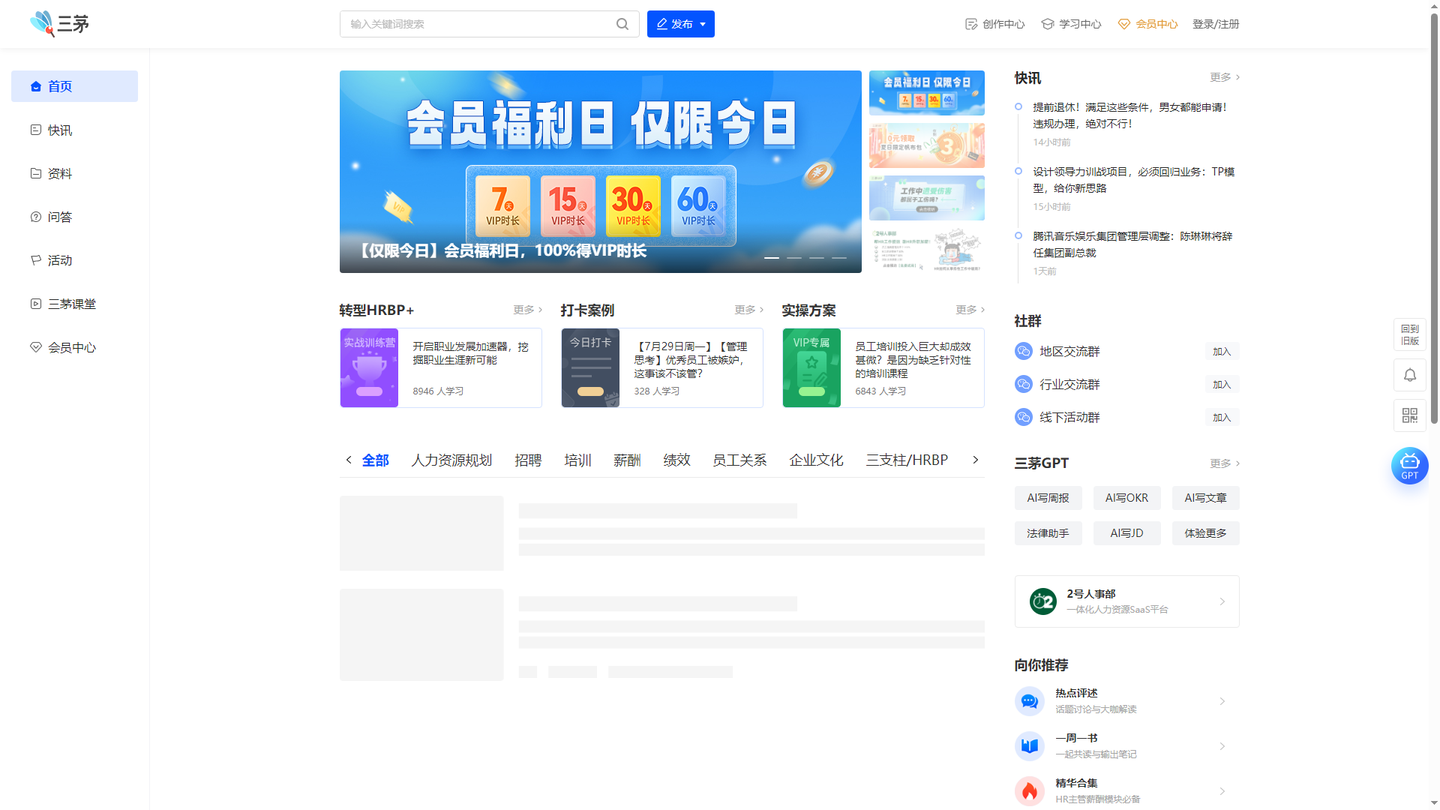Join the 地区交流群 group
Viewport: 1440px width, 810px height.
coord(1222,351)
